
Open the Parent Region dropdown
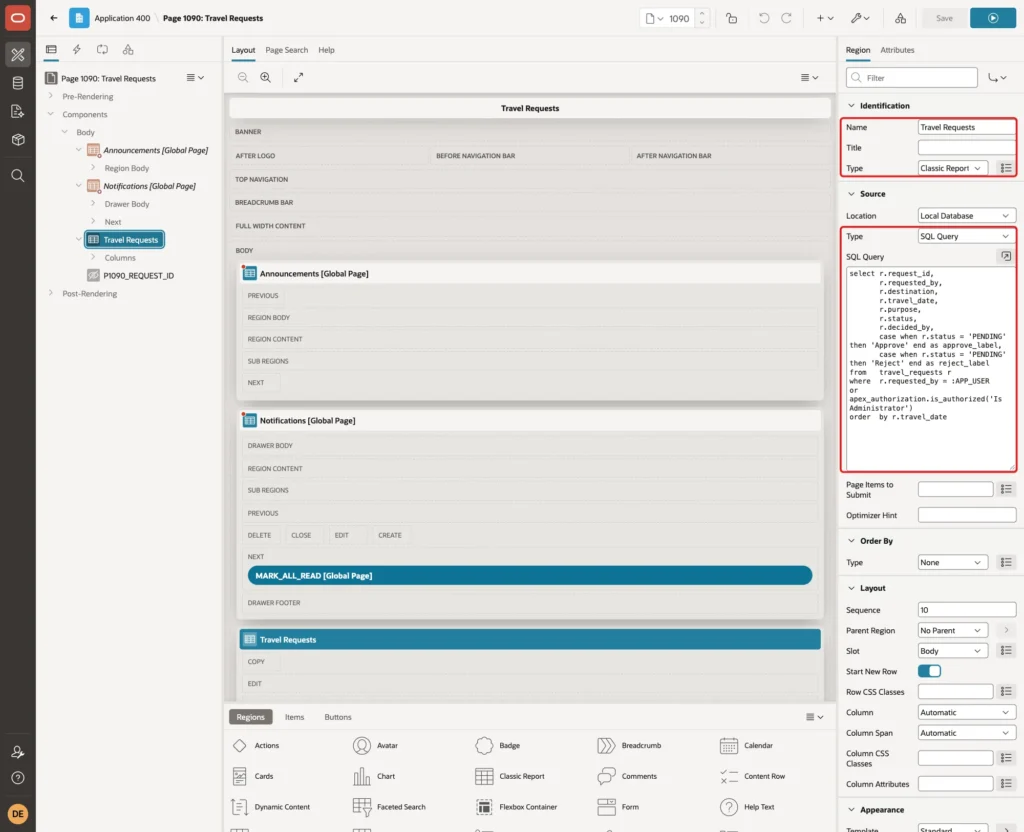[x=952, y=630]
